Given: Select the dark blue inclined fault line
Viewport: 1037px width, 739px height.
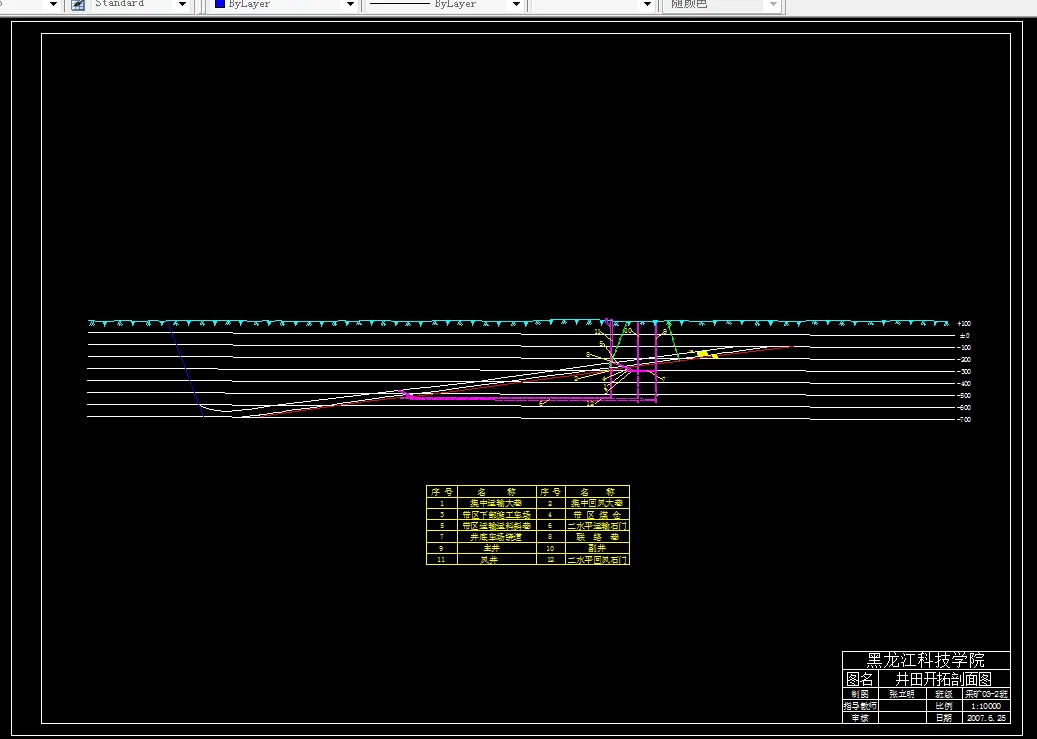Looking at the screenshot, I should click(187, 369).
